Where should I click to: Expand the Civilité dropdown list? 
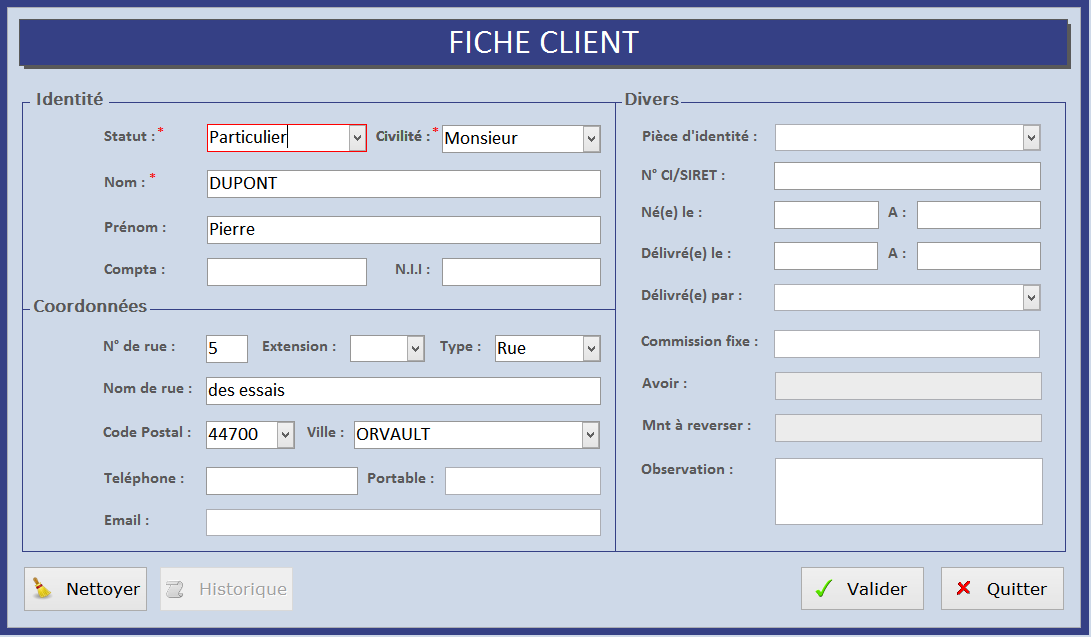[591, 138]
